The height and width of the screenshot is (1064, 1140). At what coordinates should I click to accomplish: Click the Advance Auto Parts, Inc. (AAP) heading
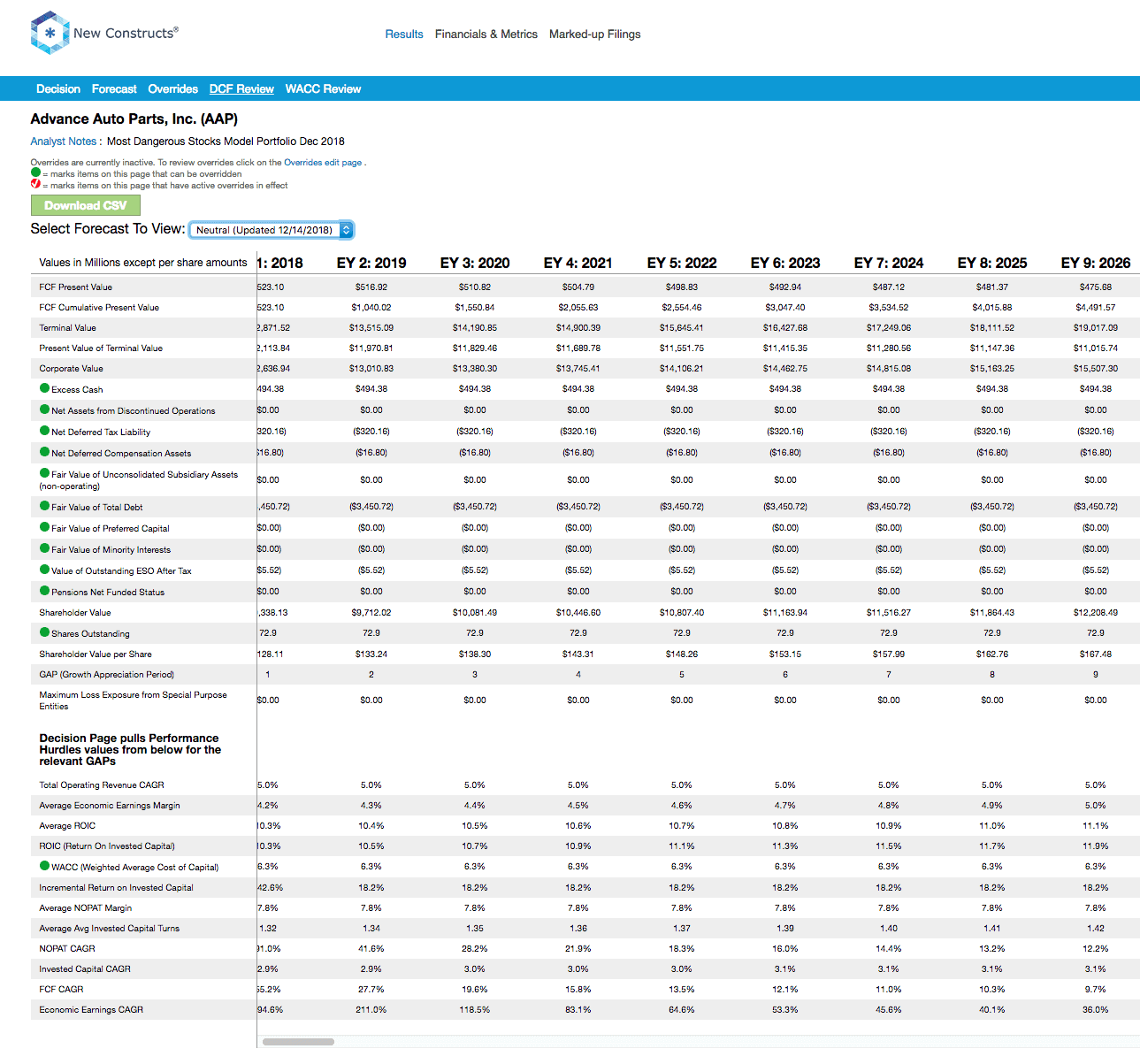pos(134,119)
